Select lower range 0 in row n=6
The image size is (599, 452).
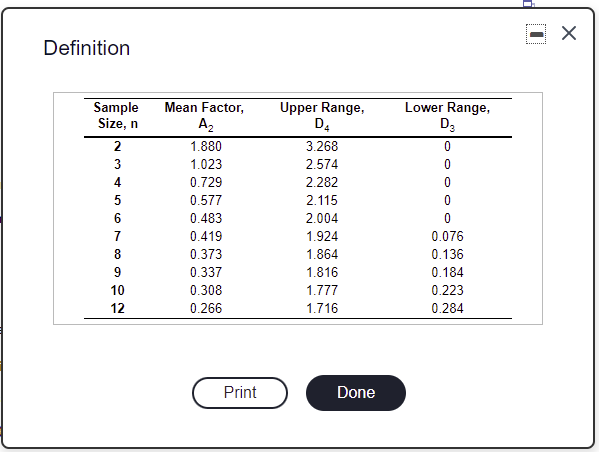(447, 218)
